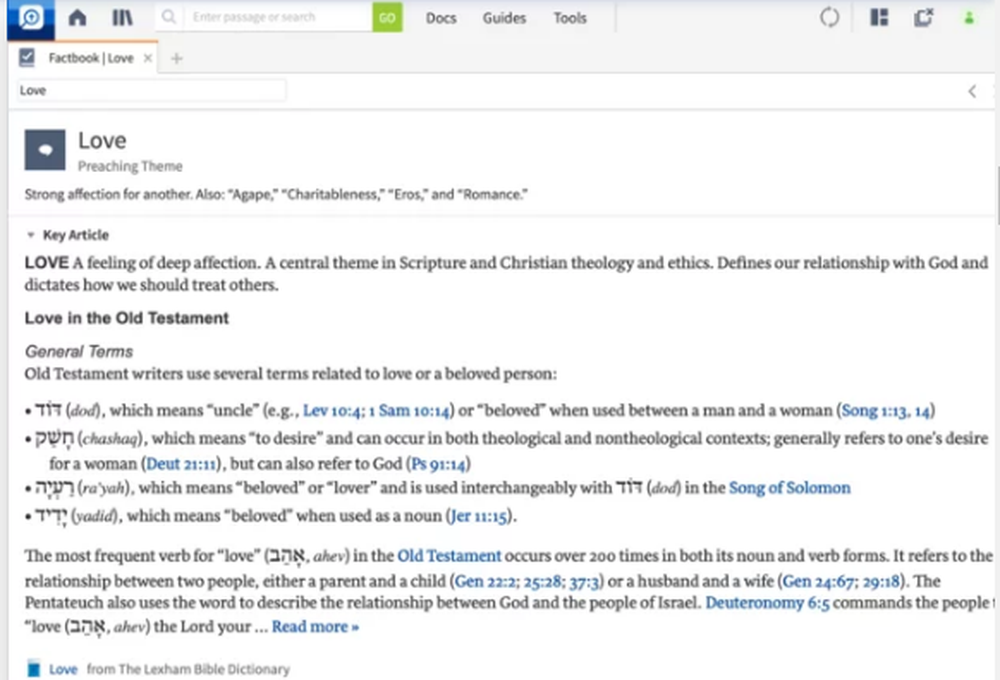Image resolution: width=1000 pixels, height=680 pixels.
Task: Go to the Home dashboard icon
Action: point(77,18)
